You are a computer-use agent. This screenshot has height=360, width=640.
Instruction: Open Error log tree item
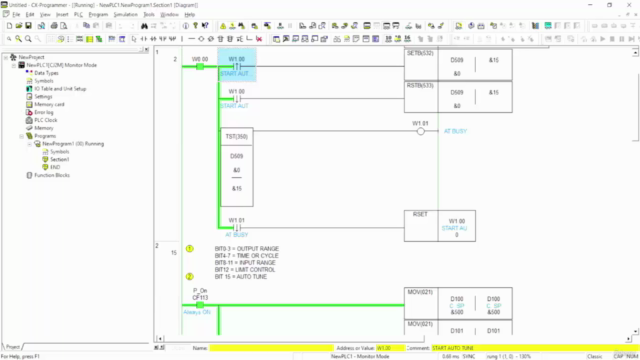[x=44, y=112]
